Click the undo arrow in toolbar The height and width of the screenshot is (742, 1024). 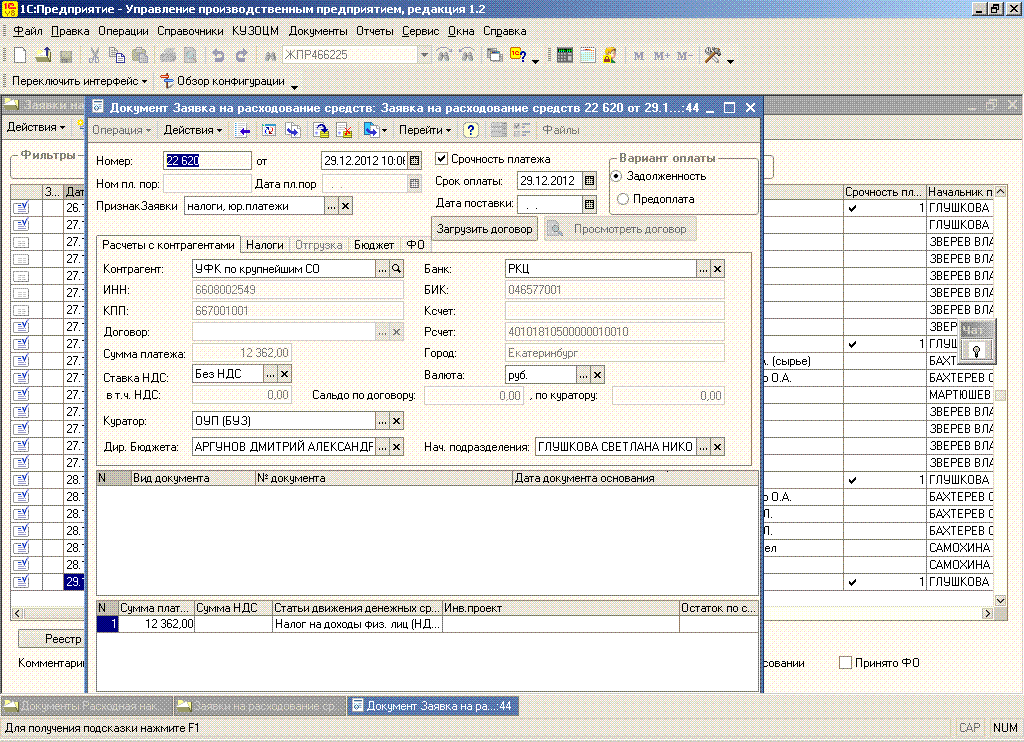pyautogui.click(x=218, y=56)
